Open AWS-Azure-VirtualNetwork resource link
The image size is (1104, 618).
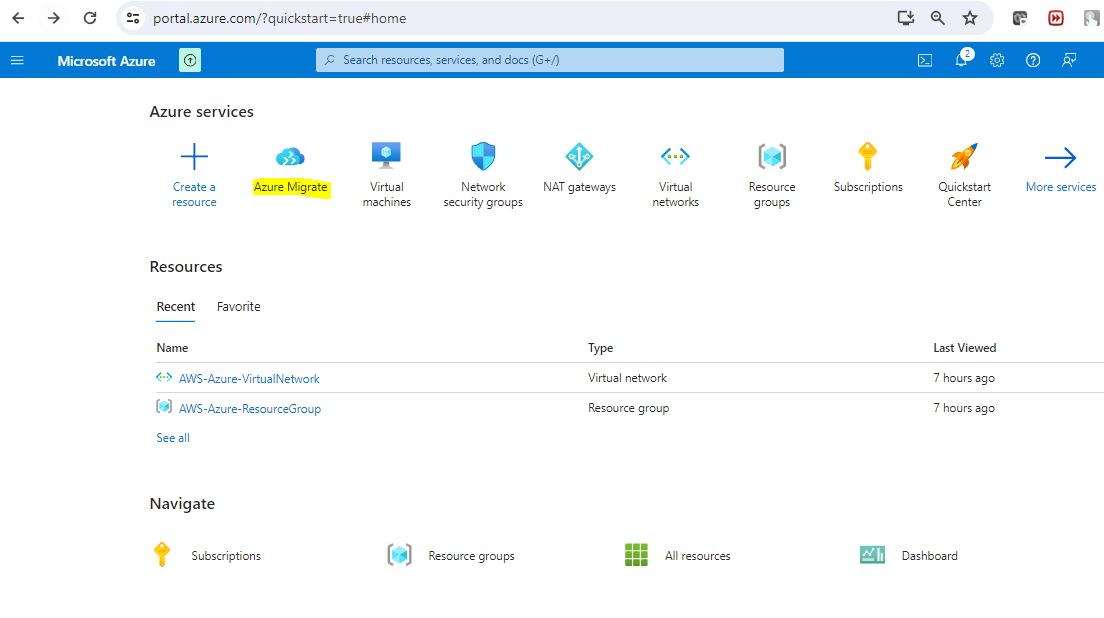[x=249, y=379]
